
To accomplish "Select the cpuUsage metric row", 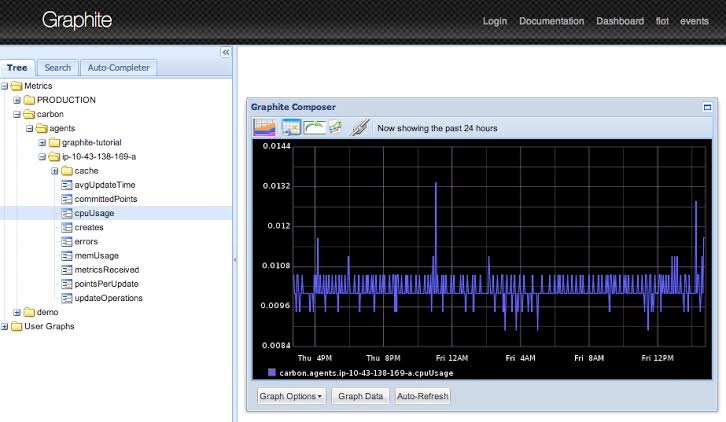I will [x=116, y=213].
